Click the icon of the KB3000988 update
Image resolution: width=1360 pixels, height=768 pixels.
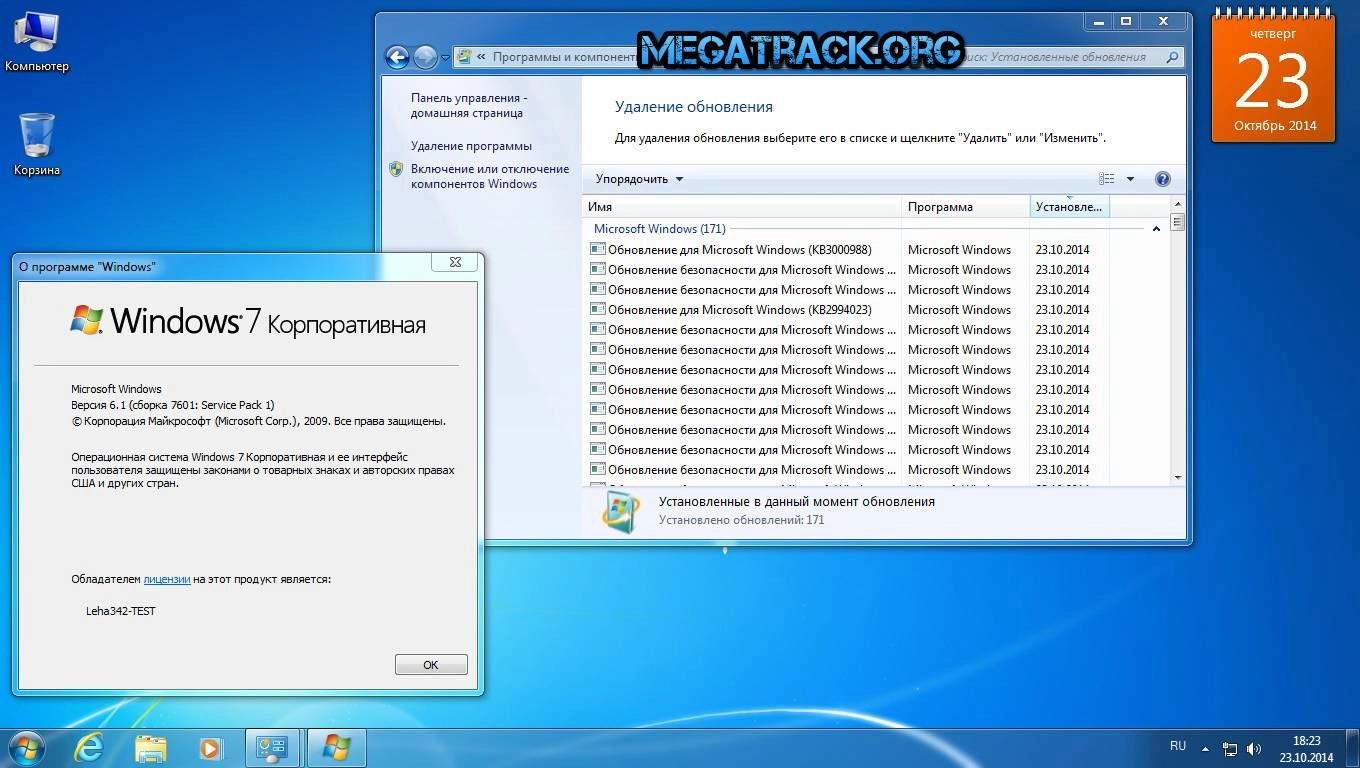[x=597, y=249]
